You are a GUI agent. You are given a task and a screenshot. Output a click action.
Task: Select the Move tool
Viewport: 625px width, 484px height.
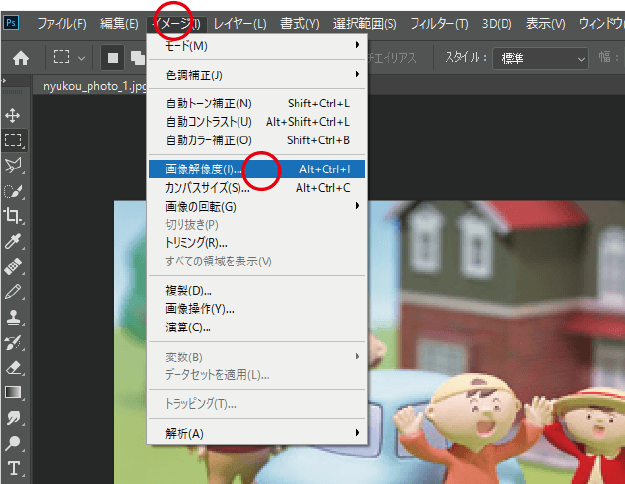pos(13,115)
